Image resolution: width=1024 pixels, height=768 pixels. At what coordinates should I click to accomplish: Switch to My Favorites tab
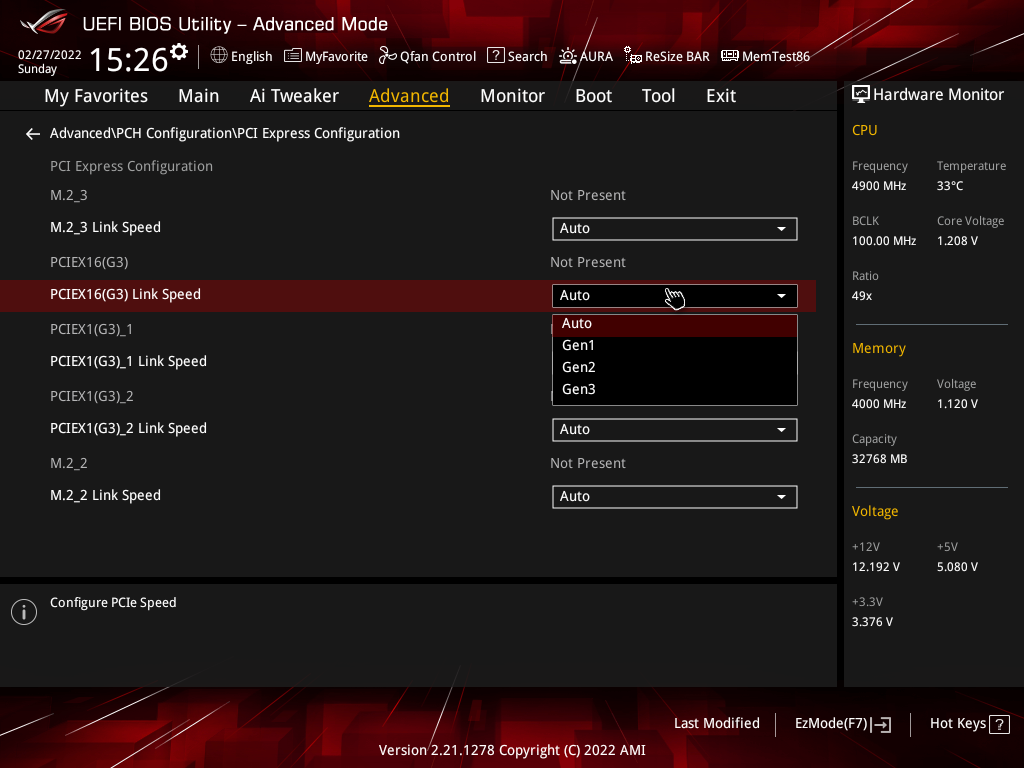pyautogui.click(x=96, y=96)
